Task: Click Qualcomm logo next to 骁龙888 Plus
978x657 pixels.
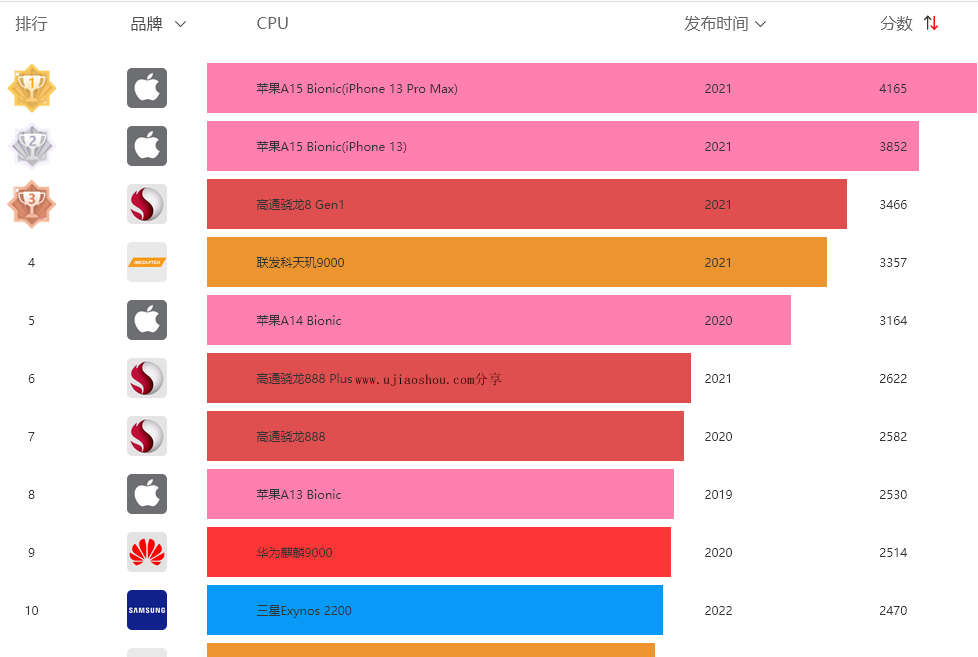Action: (147, 378)
